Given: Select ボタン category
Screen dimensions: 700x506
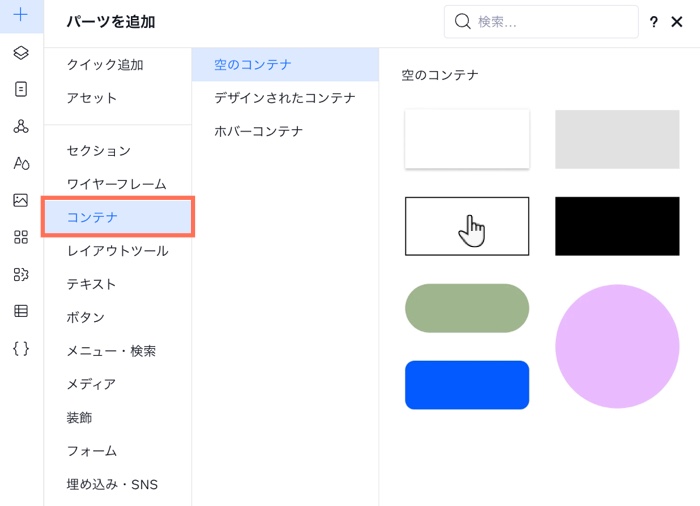Looking at the screenshot, I should (85, 318).
